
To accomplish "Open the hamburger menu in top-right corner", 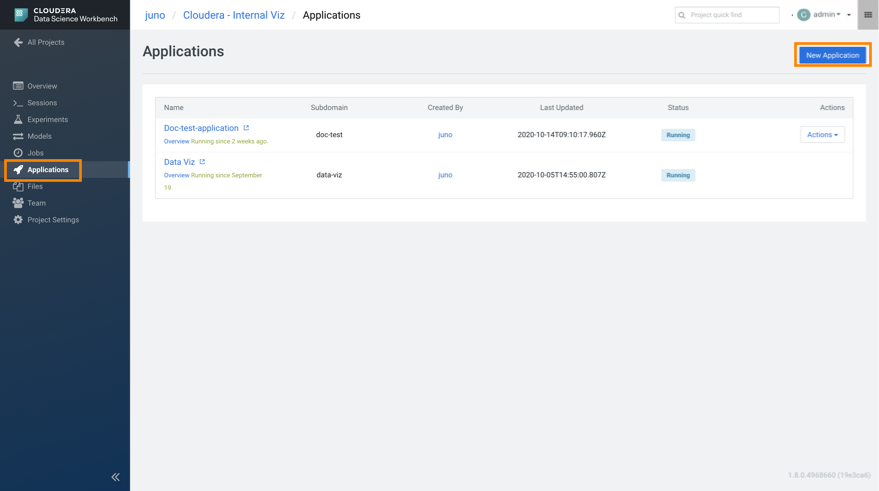I will 867,15.
